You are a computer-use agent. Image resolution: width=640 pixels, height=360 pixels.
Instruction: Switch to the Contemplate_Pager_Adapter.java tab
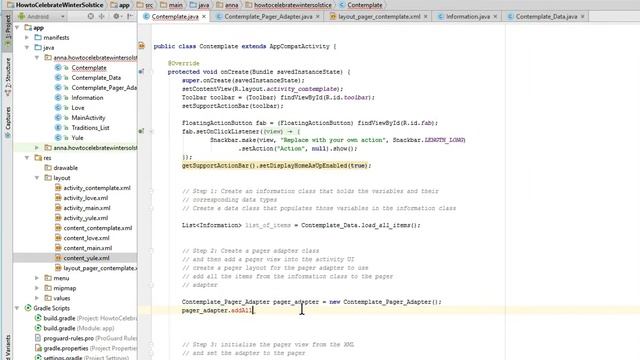tap(268, 17)
